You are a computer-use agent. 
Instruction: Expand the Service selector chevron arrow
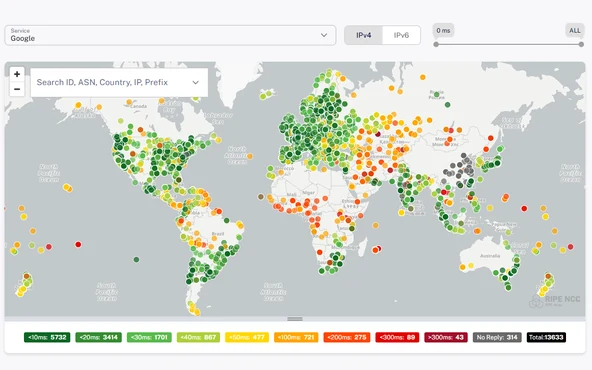click(324, 35)
